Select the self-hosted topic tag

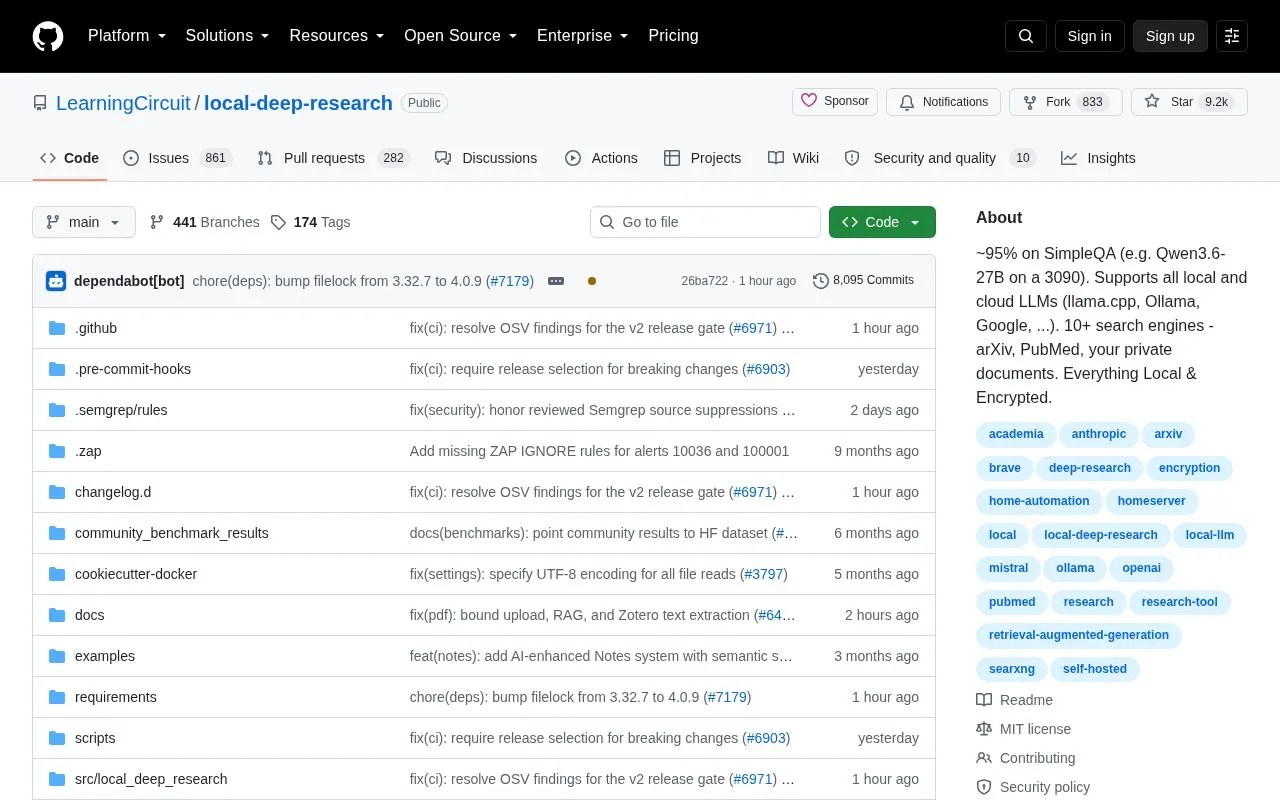1095,669
